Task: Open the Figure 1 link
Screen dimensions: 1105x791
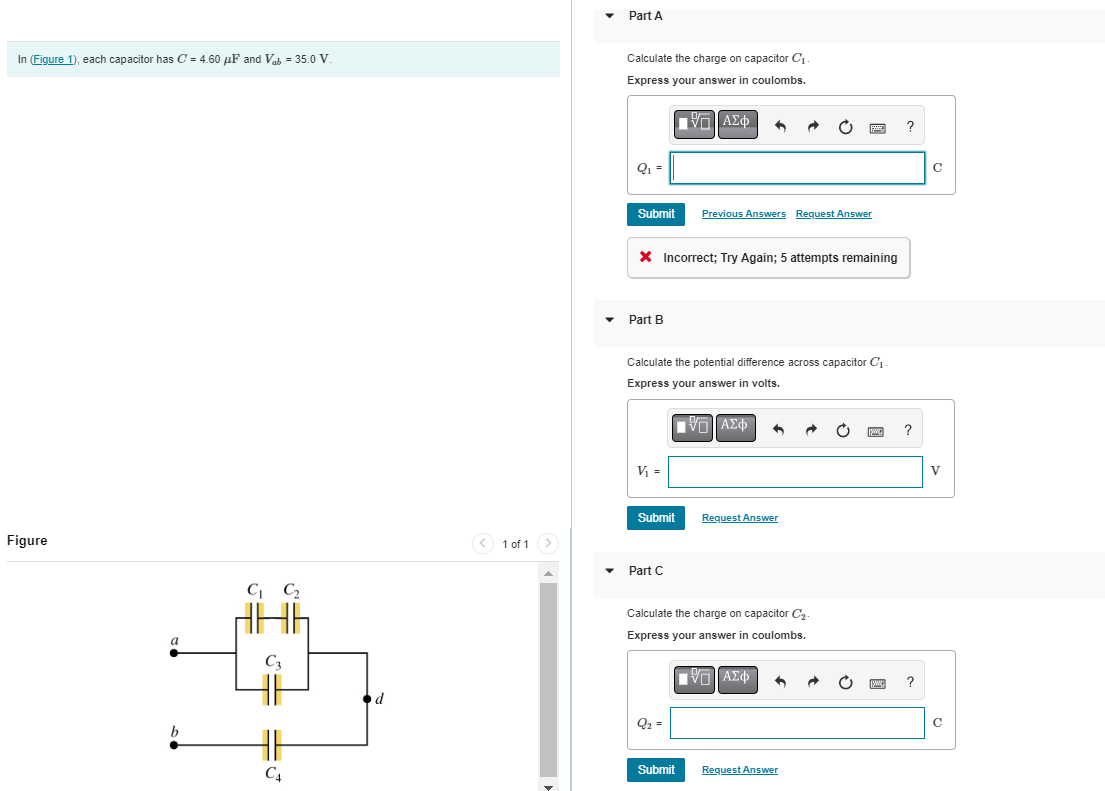Action: pyautogui.click(x=54, y=59)
